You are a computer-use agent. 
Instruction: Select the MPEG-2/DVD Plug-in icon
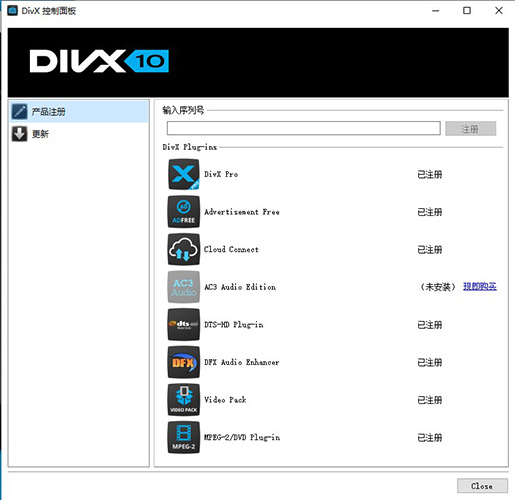[184, 437]
